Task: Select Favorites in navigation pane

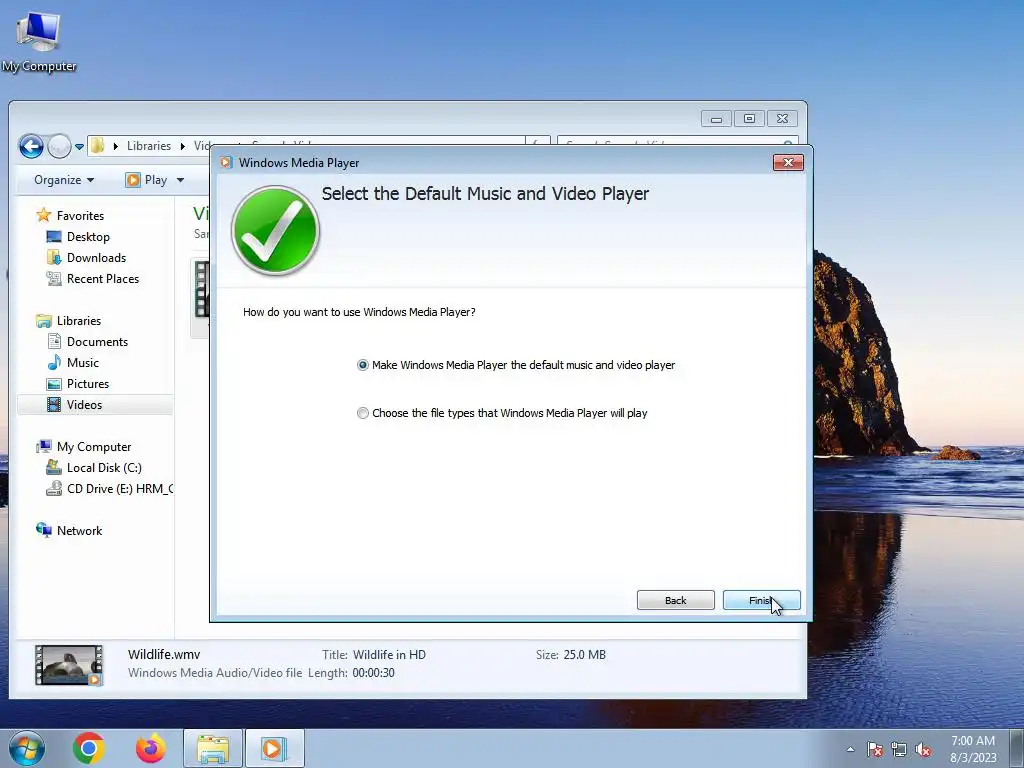Action: [80, 216]
